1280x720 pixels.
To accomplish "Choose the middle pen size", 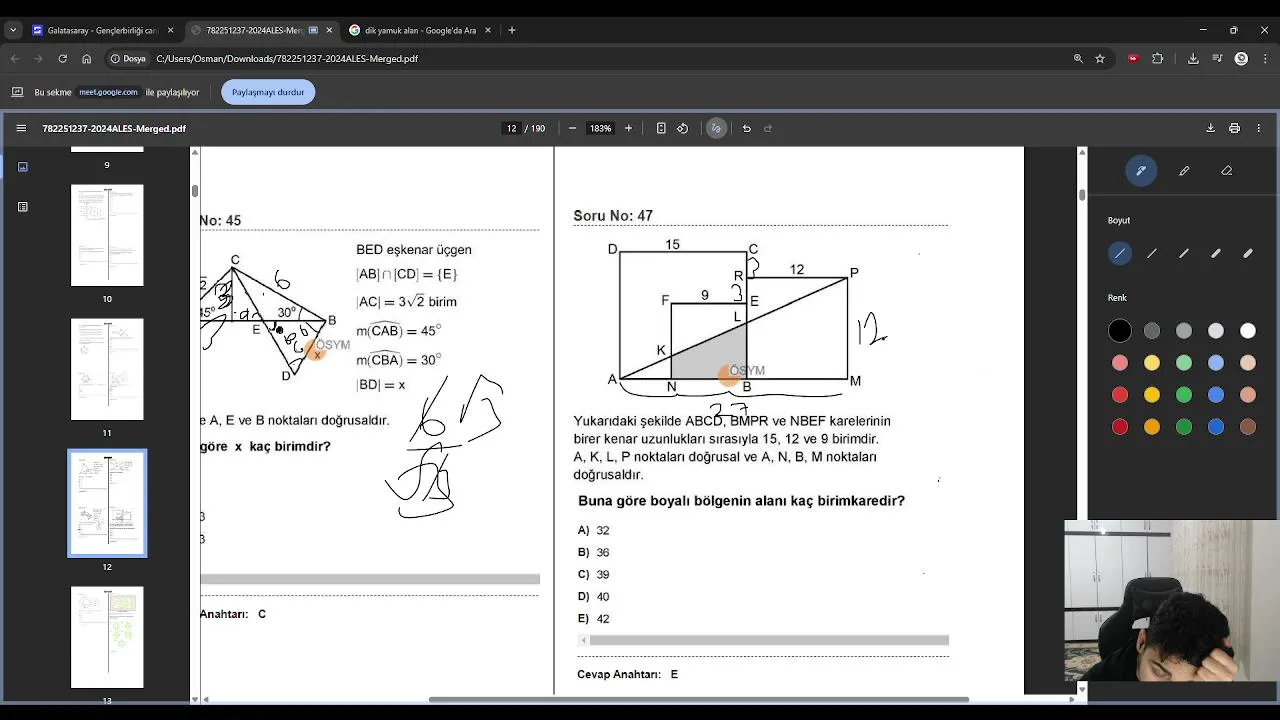I will coord(1184,254).
